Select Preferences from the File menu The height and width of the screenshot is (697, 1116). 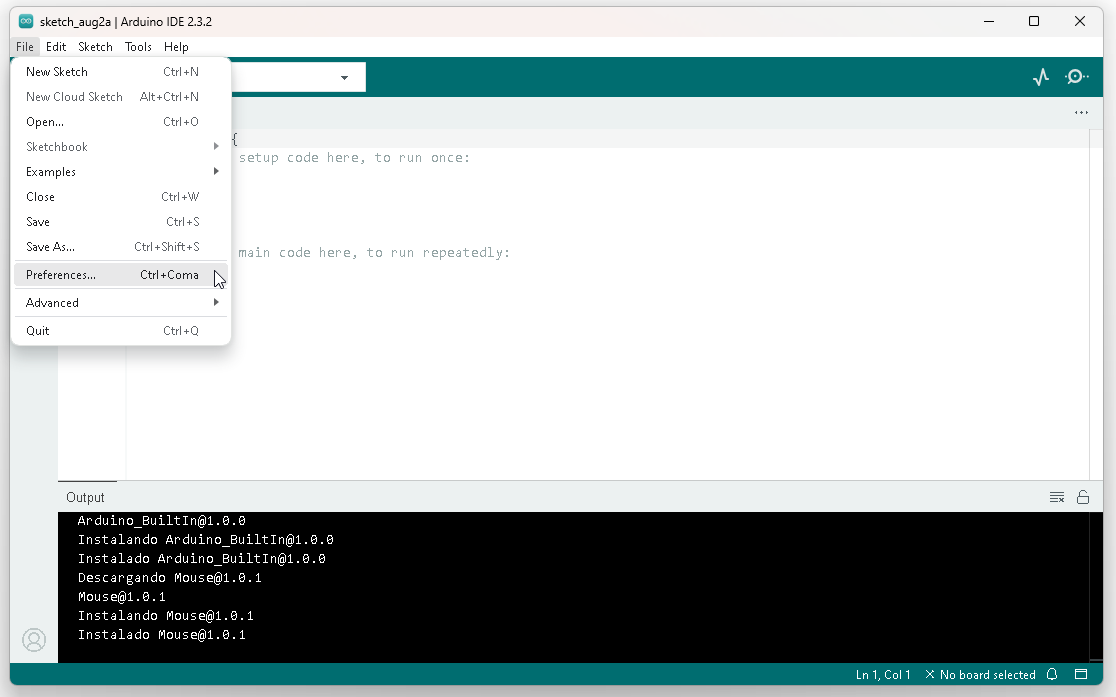[x=61, y=274]
